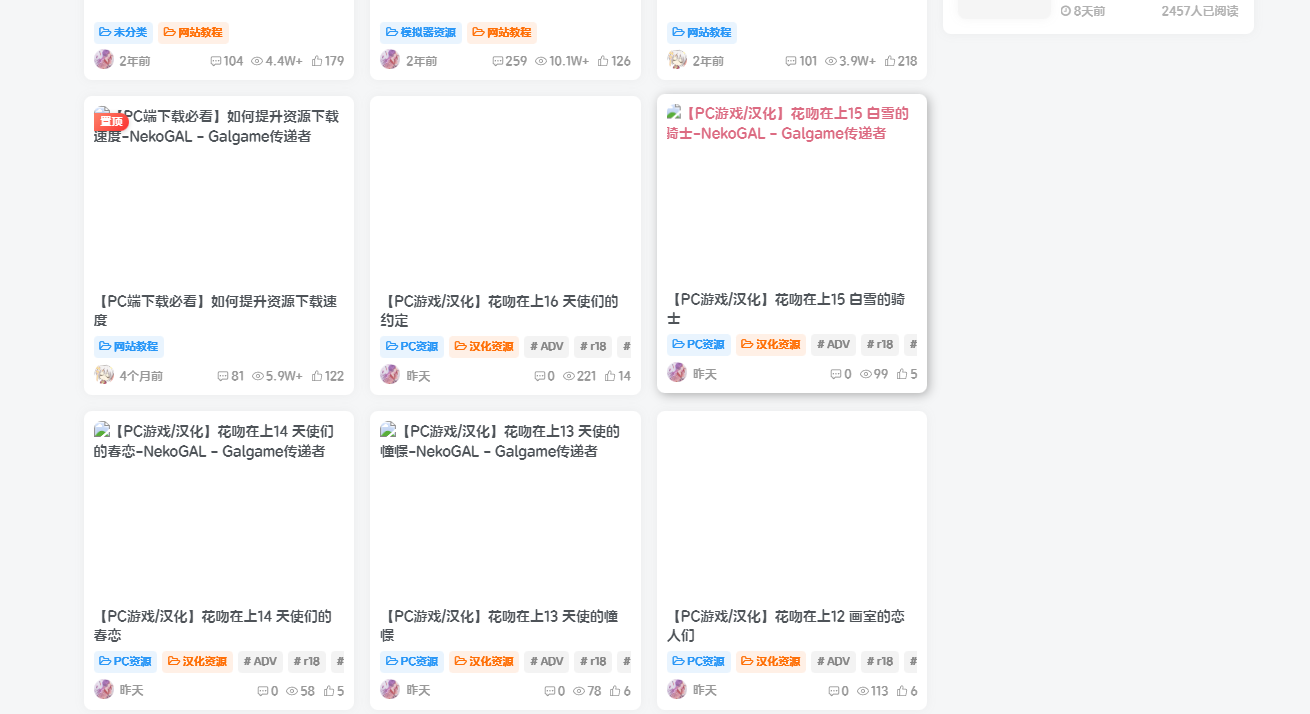This screenshot has width=1310, height=714.
Task: Open the 模拟器资源 category tag
Action: tap(420, 32)
